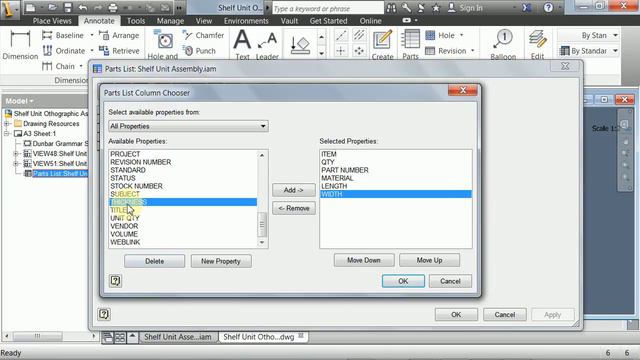Click help icon in Column Chooser dialog

tap(116, 281)
